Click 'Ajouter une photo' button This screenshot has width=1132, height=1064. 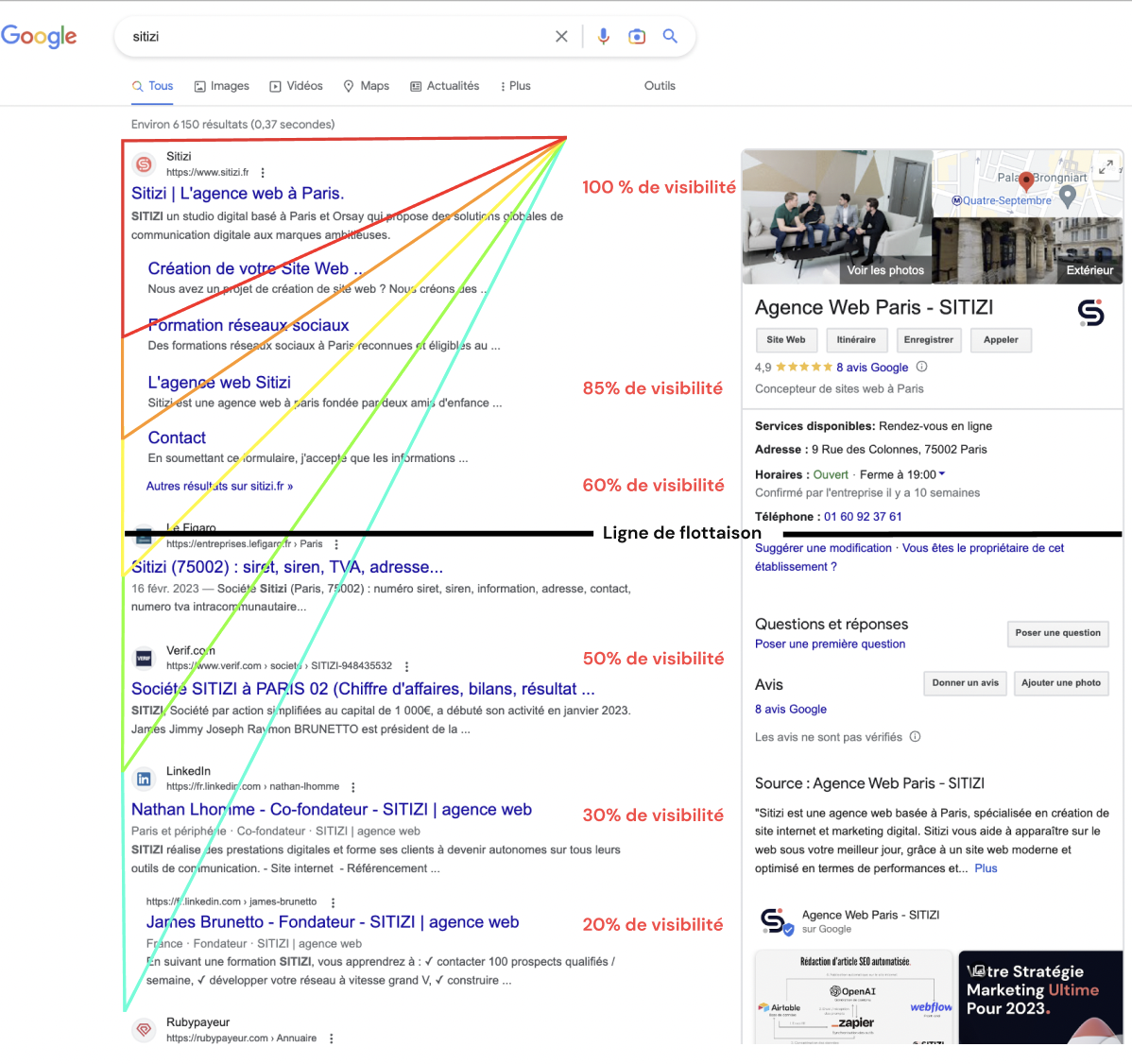coord(1061,683)
